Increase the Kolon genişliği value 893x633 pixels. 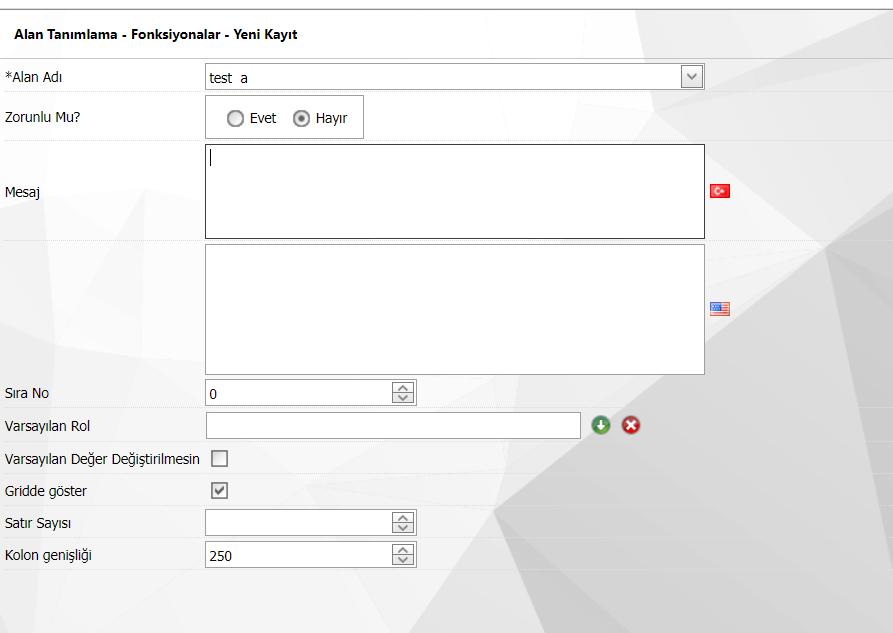403,549
